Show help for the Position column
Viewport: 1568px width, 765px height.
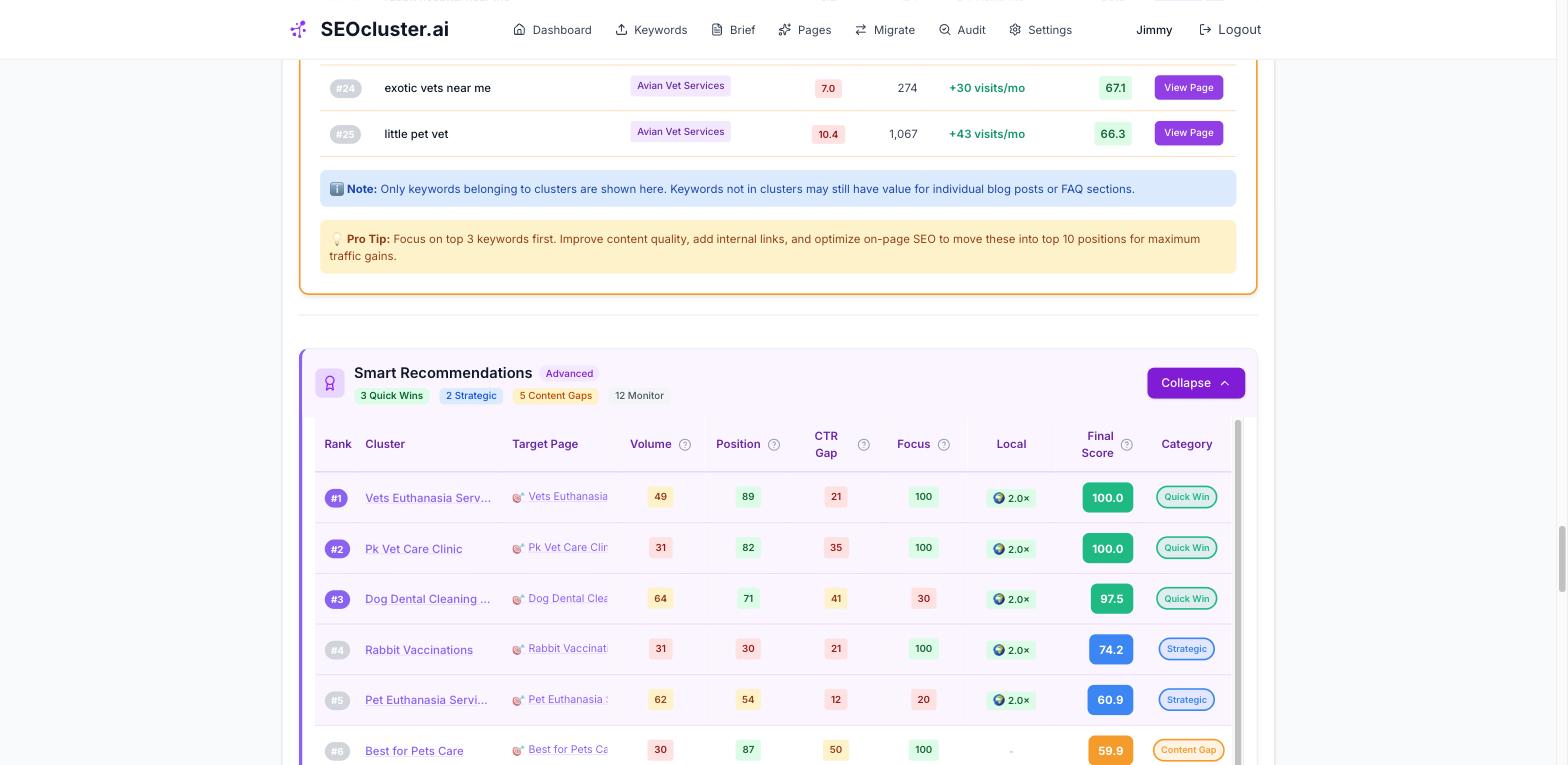[774, 445]
